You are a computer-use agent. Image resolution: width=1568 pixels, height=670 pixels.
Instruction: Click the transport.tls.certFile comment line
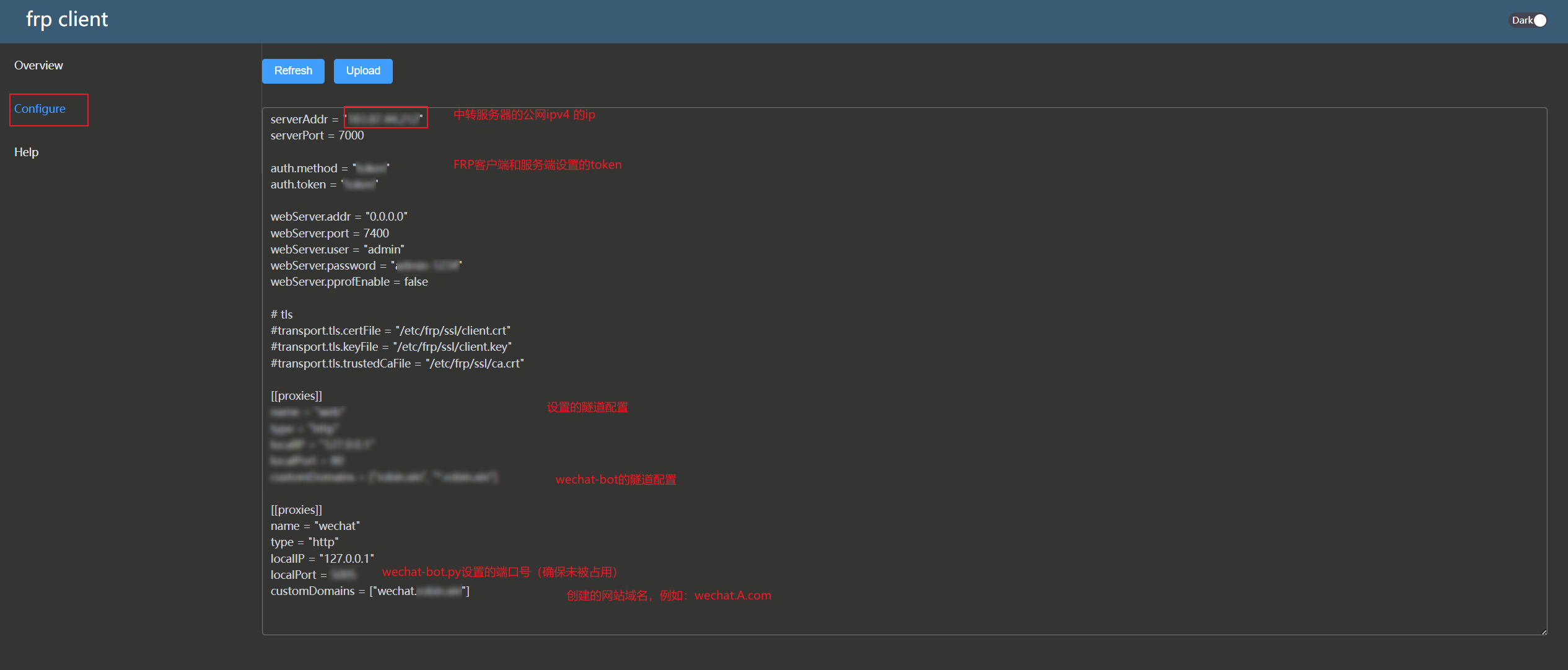[390, 331]
